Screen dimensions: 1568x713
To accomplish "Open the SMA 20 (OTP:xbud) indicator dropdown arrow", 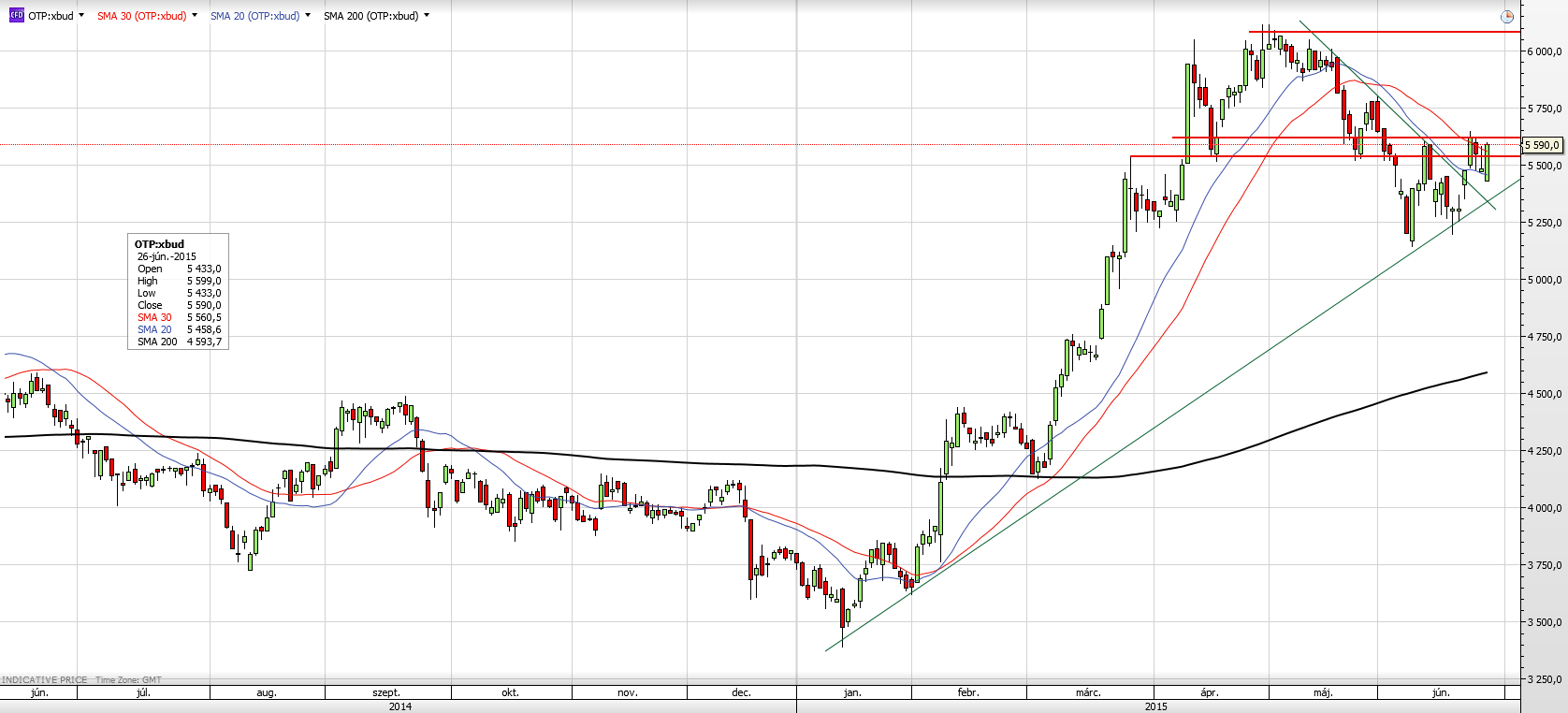I will coord(308,15).
